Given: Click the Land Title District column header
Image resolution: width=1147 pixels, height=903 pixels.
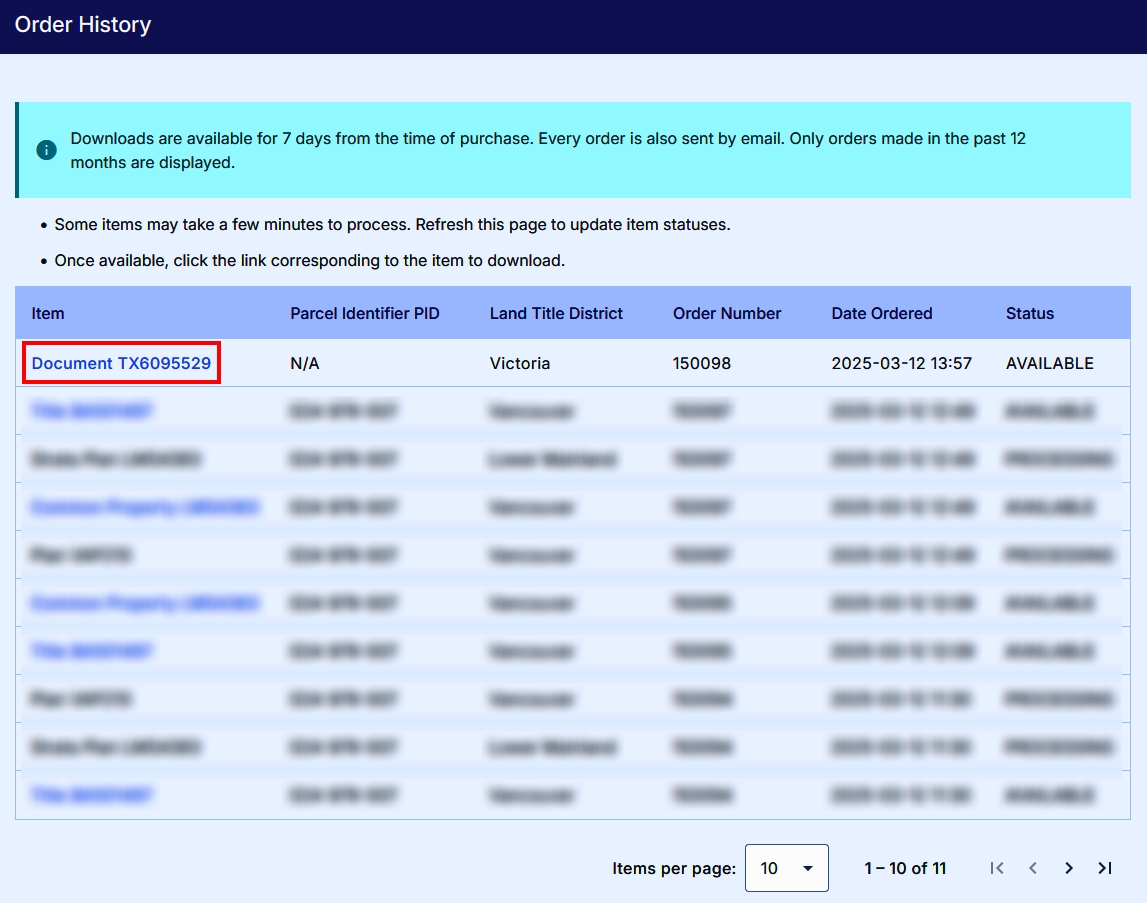Looking at the screenshot, I should coord(556,313).
